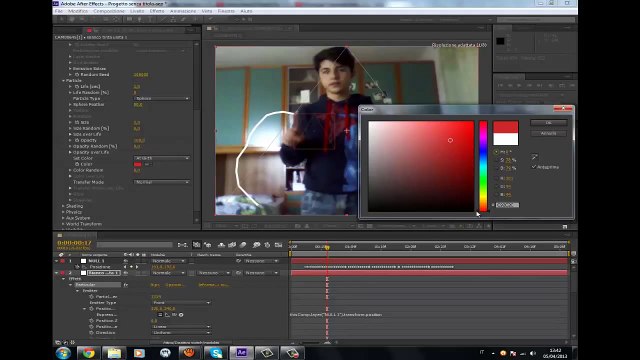Toggle the motion blur icon in timeline

point(243,245)
